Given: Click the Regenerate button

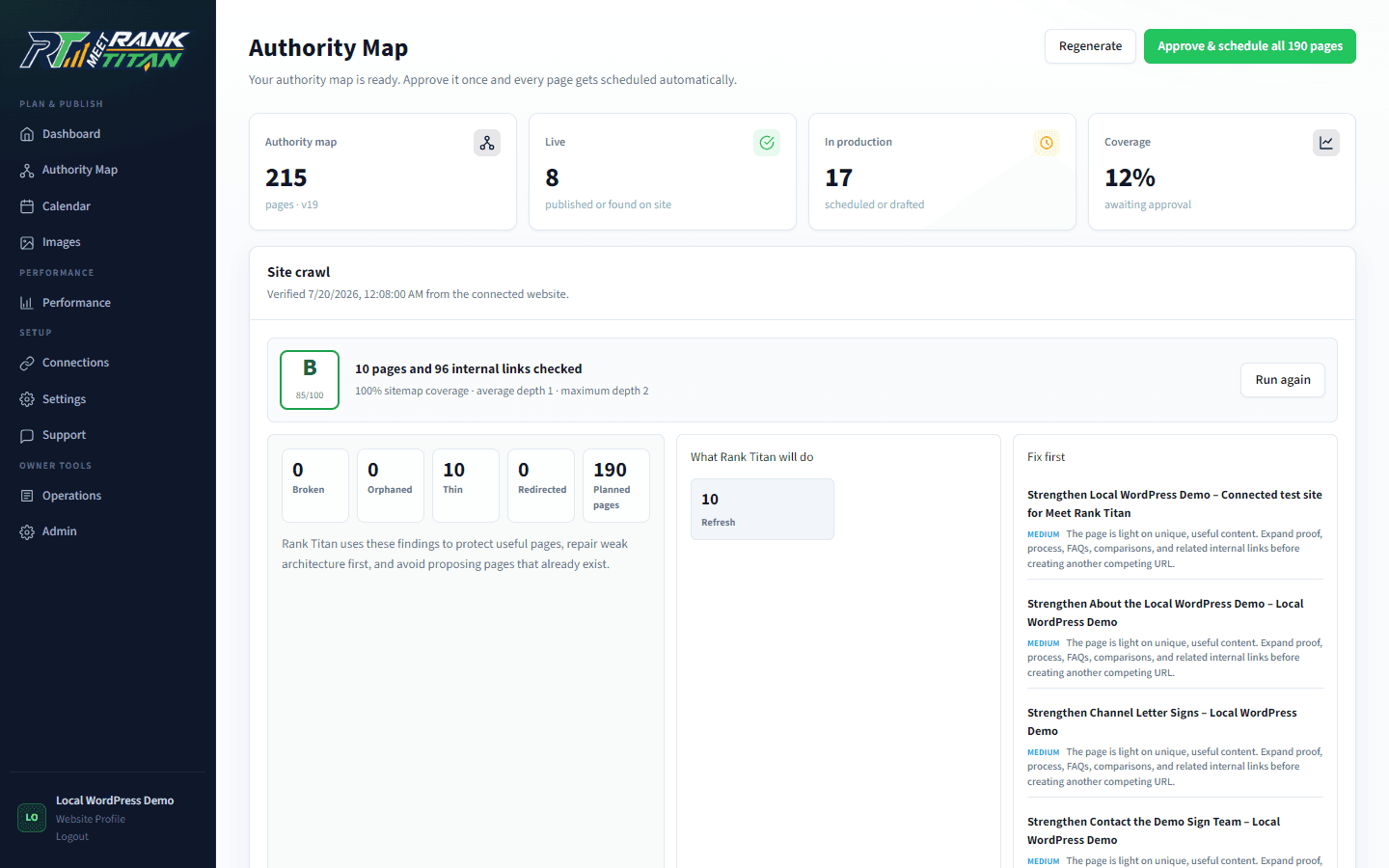Looking at the screenshot, I should pos(1090,46).
